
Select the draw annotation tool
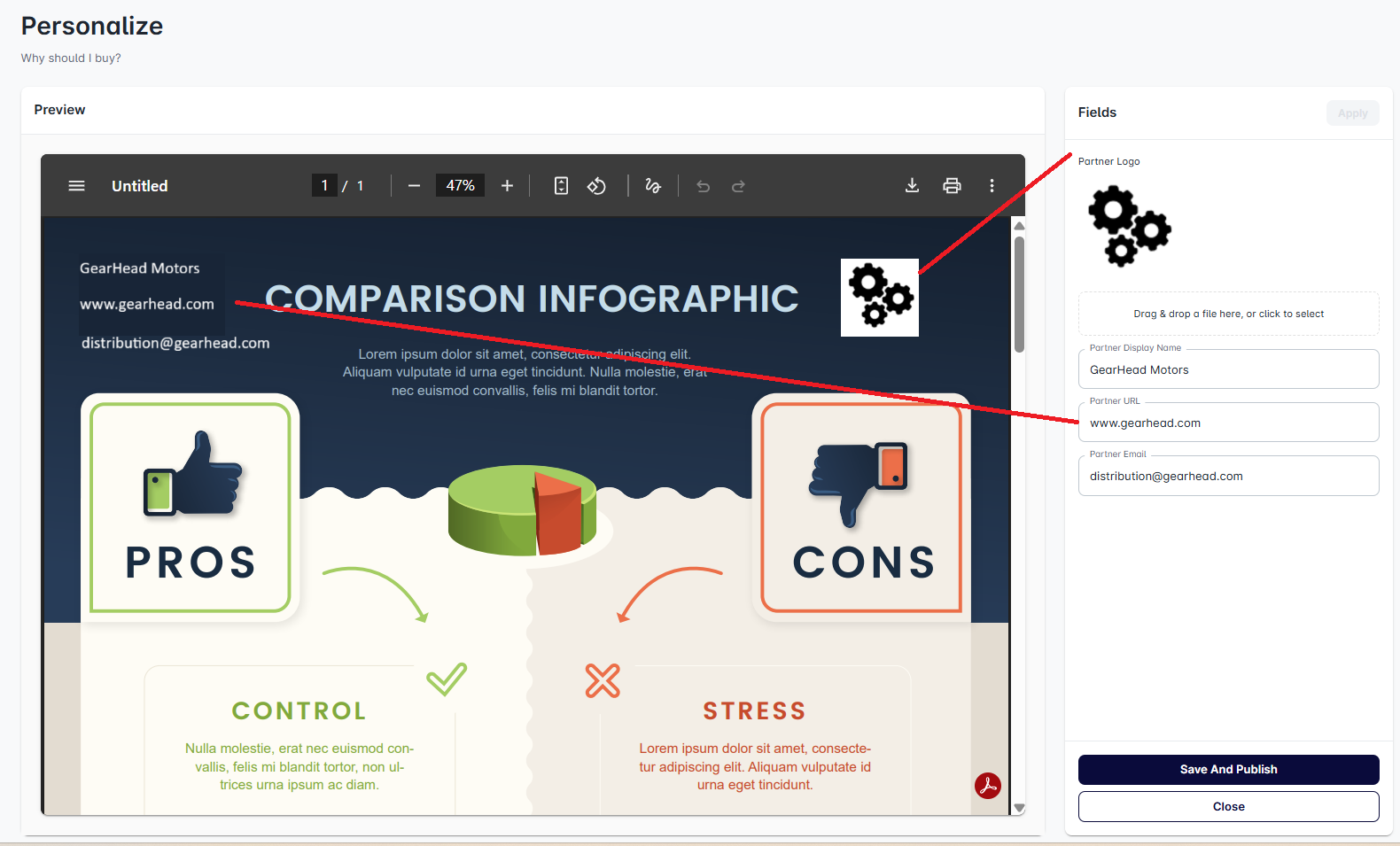click(x=653, y=186)
